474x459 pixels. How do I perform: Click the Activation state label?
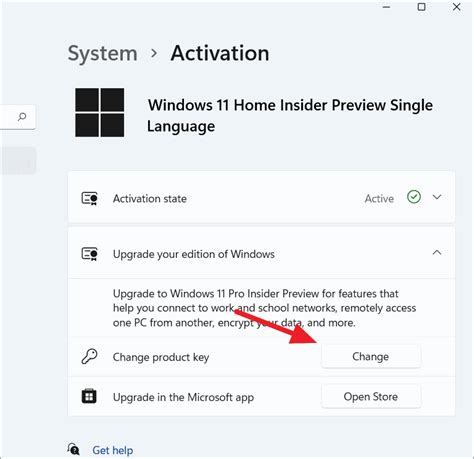point(150,199)
